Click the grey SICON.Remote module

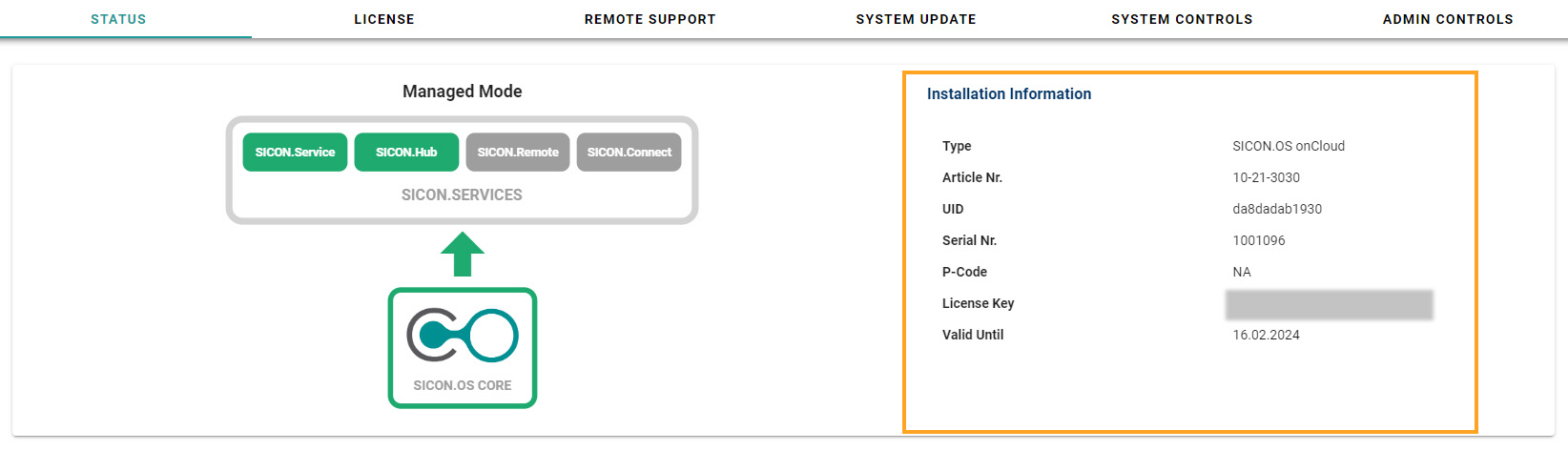click(x=518, y=153)
